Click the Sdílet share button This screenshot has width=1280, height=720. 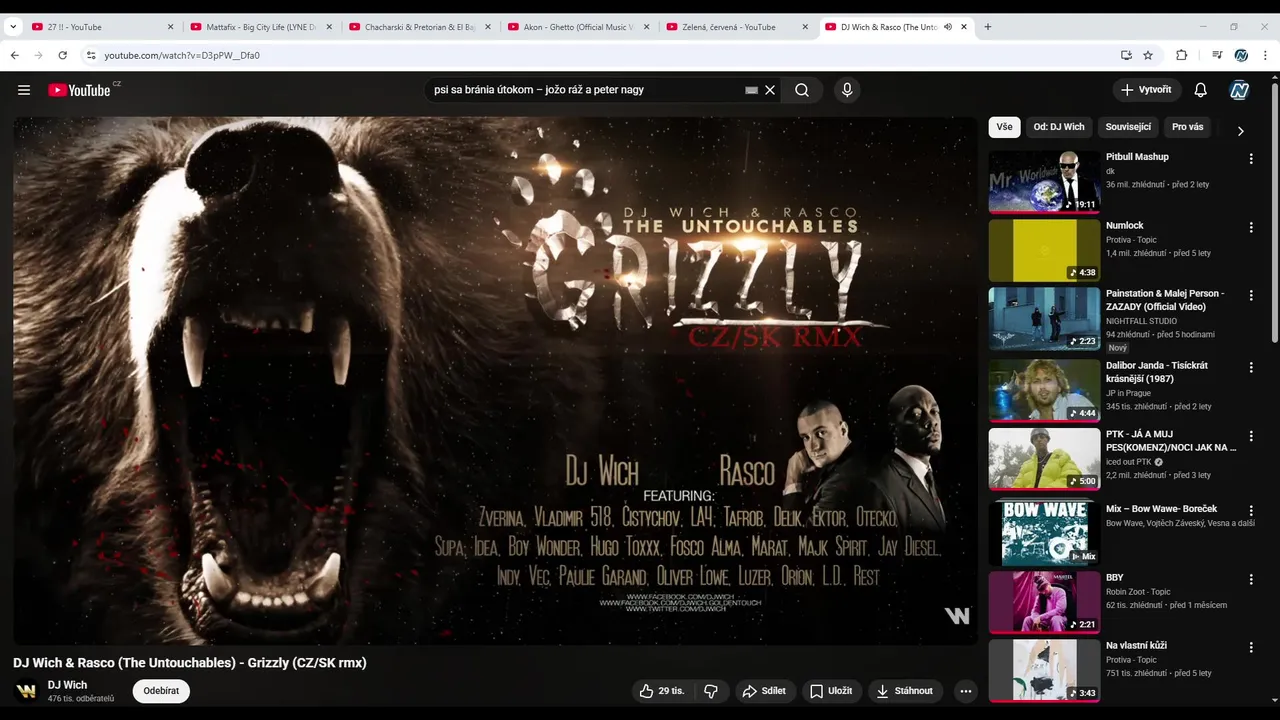pyautogui.click(x=764, y=691)
